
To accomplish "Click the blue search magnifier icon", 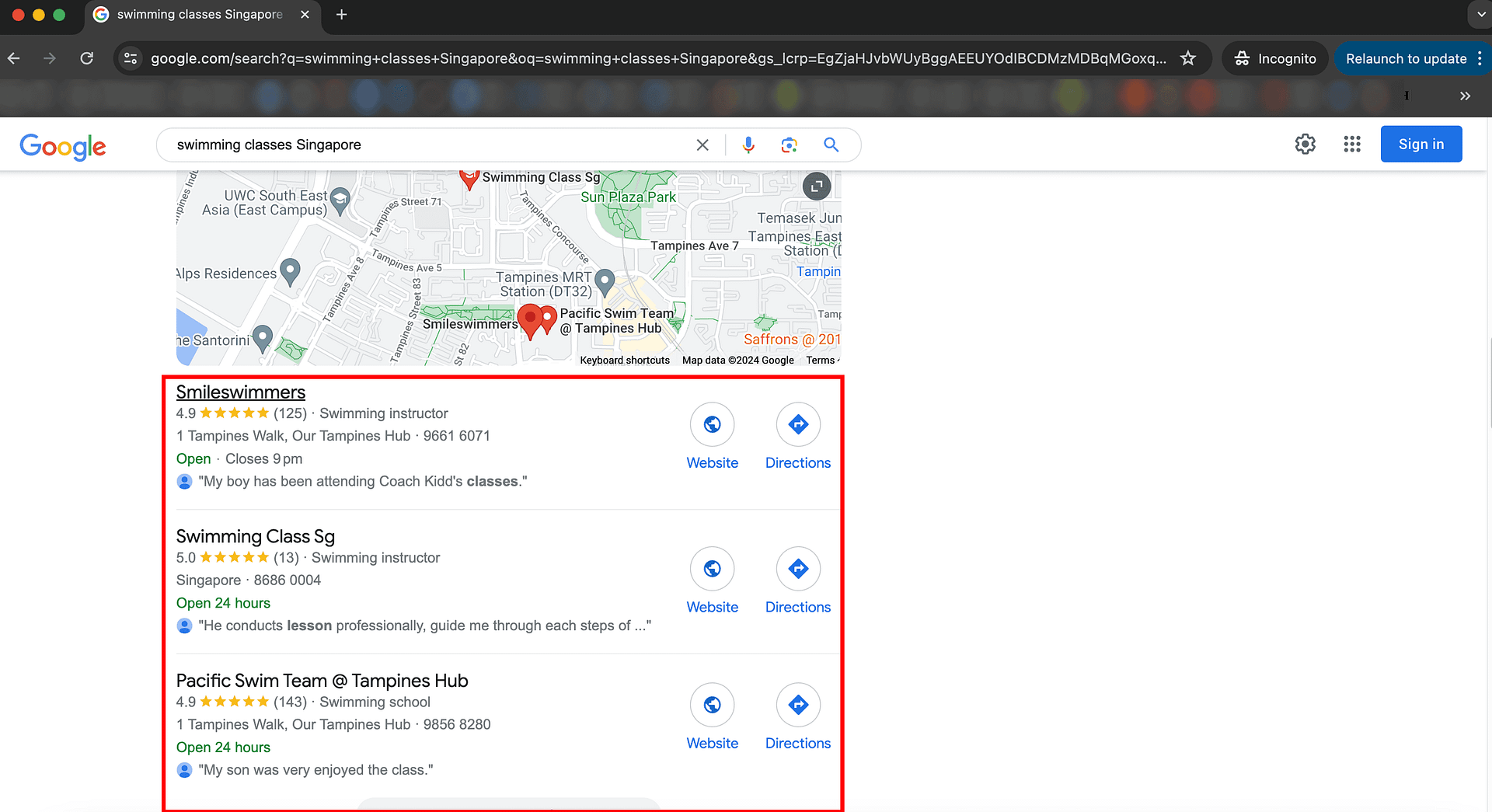I will 831,145.
